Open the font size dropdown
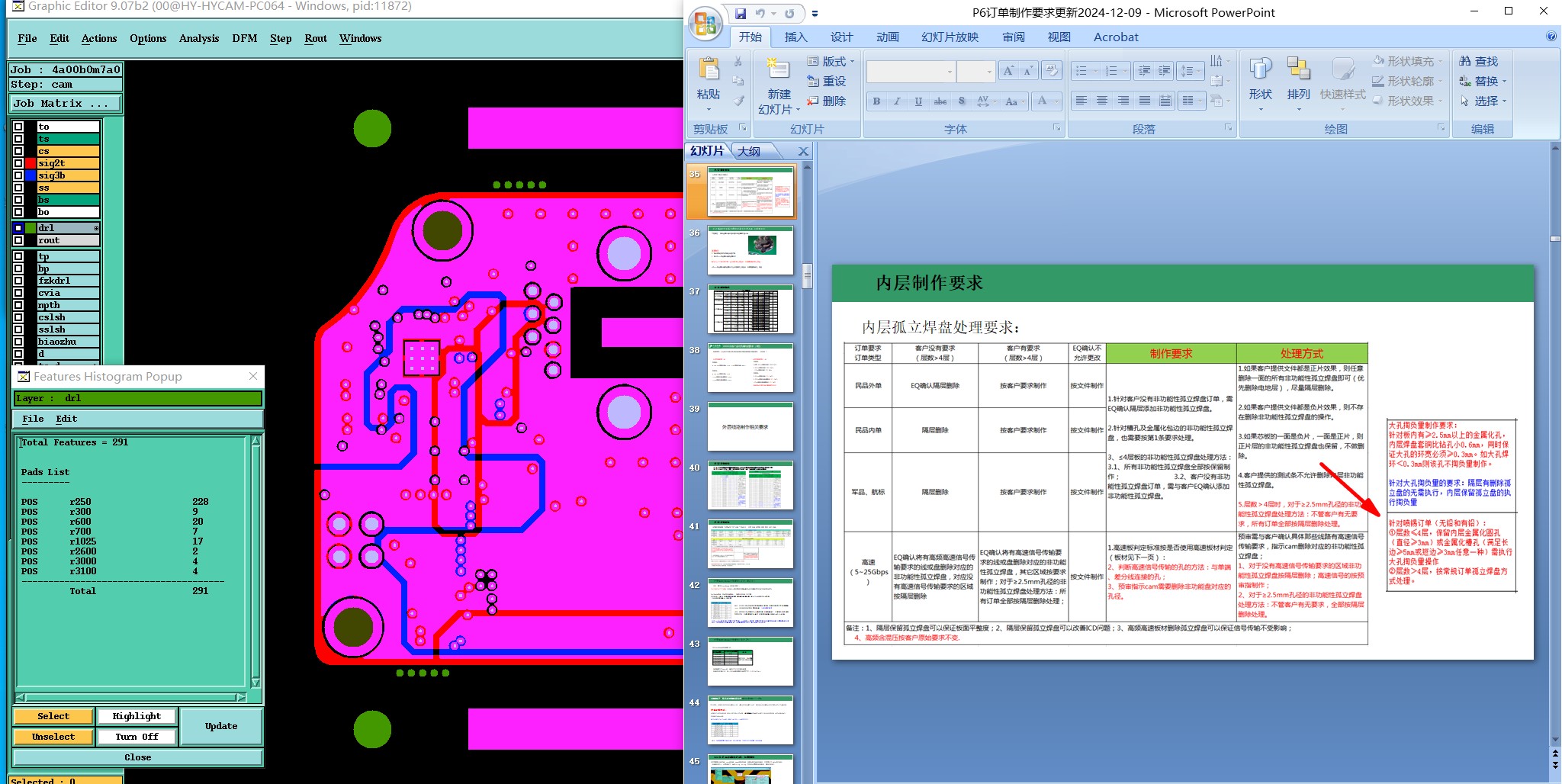 (x=989, y=72)
